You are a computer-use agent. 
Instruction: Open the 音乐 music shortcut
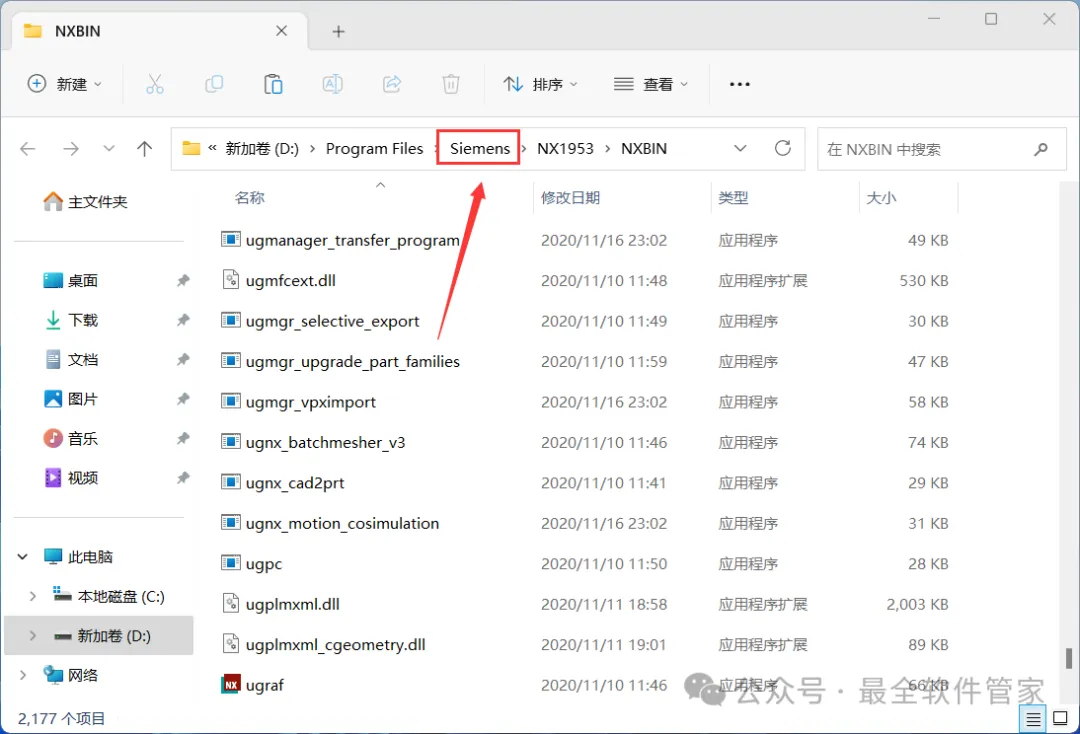click(x=71, y=438)
